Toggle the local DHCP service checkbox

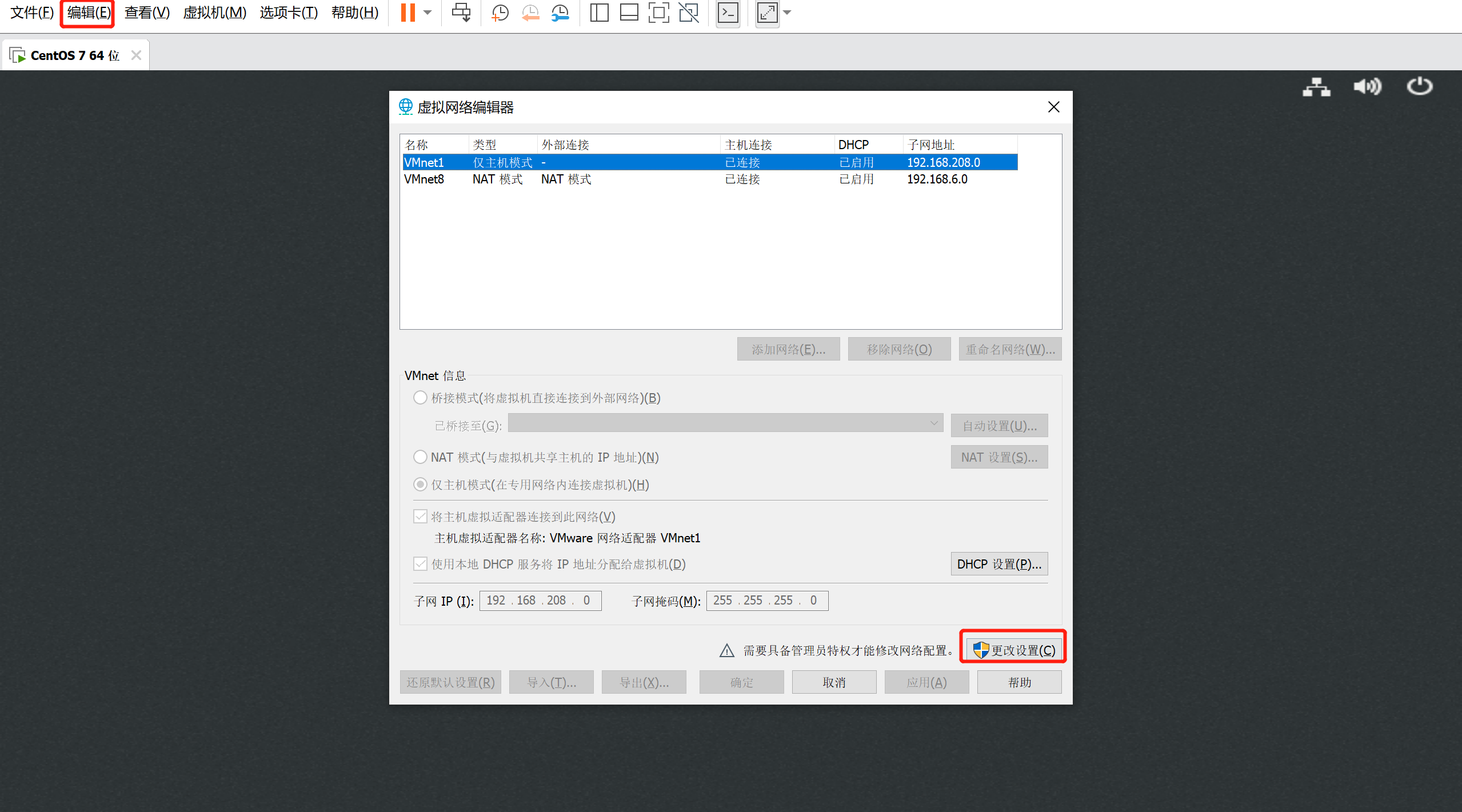coord(420,564)
